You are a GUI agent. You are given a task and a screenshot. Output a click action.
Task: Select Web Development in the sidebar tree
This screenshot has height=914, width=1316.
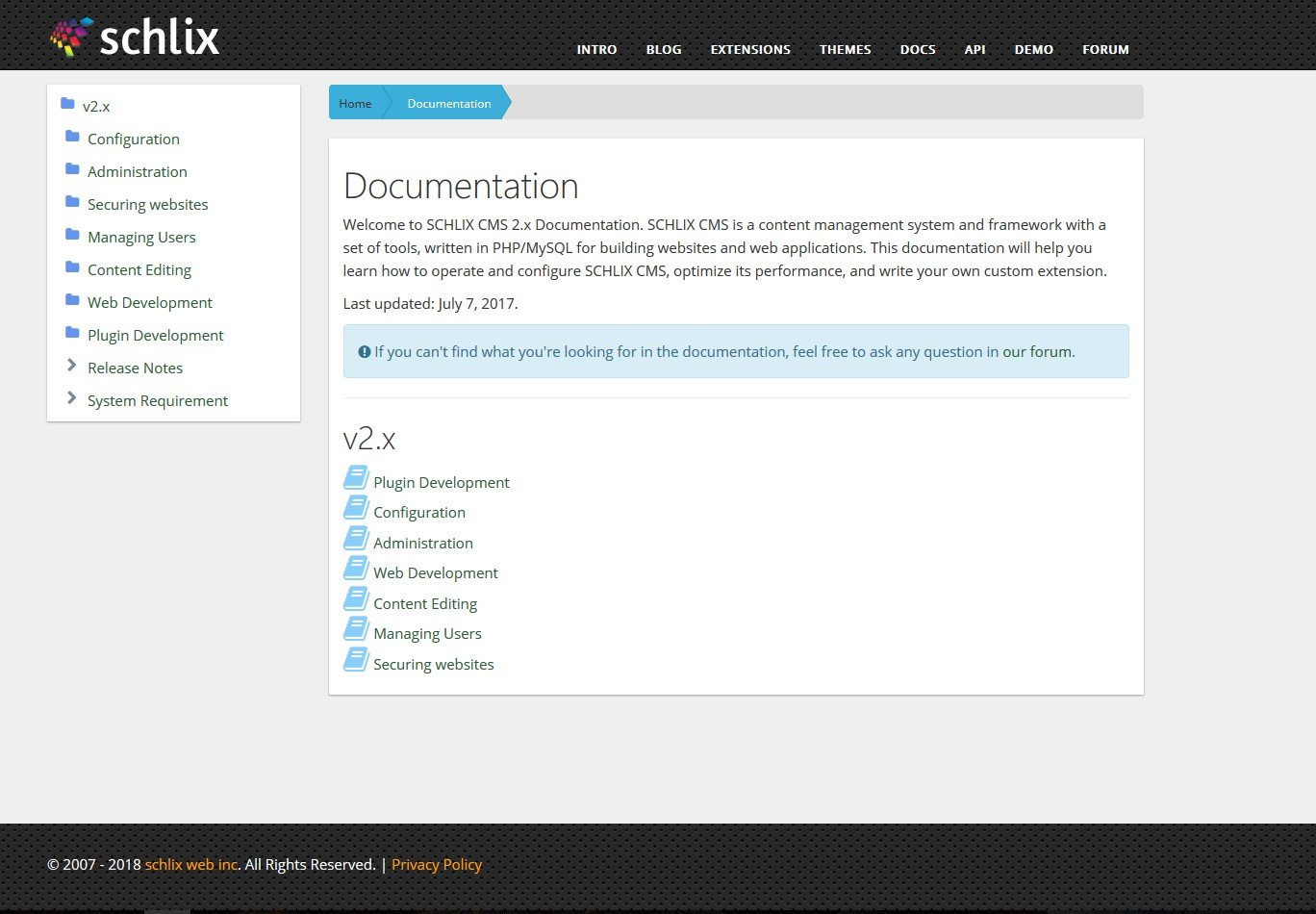pyautogui.click(x=150, y=302)
